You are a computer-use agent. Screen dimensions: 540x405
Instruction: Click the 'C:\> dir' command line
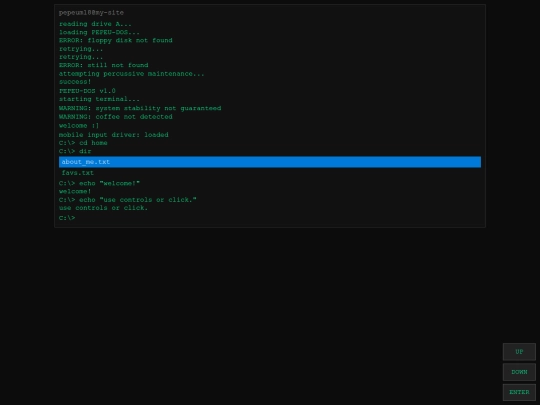[75, 151]
